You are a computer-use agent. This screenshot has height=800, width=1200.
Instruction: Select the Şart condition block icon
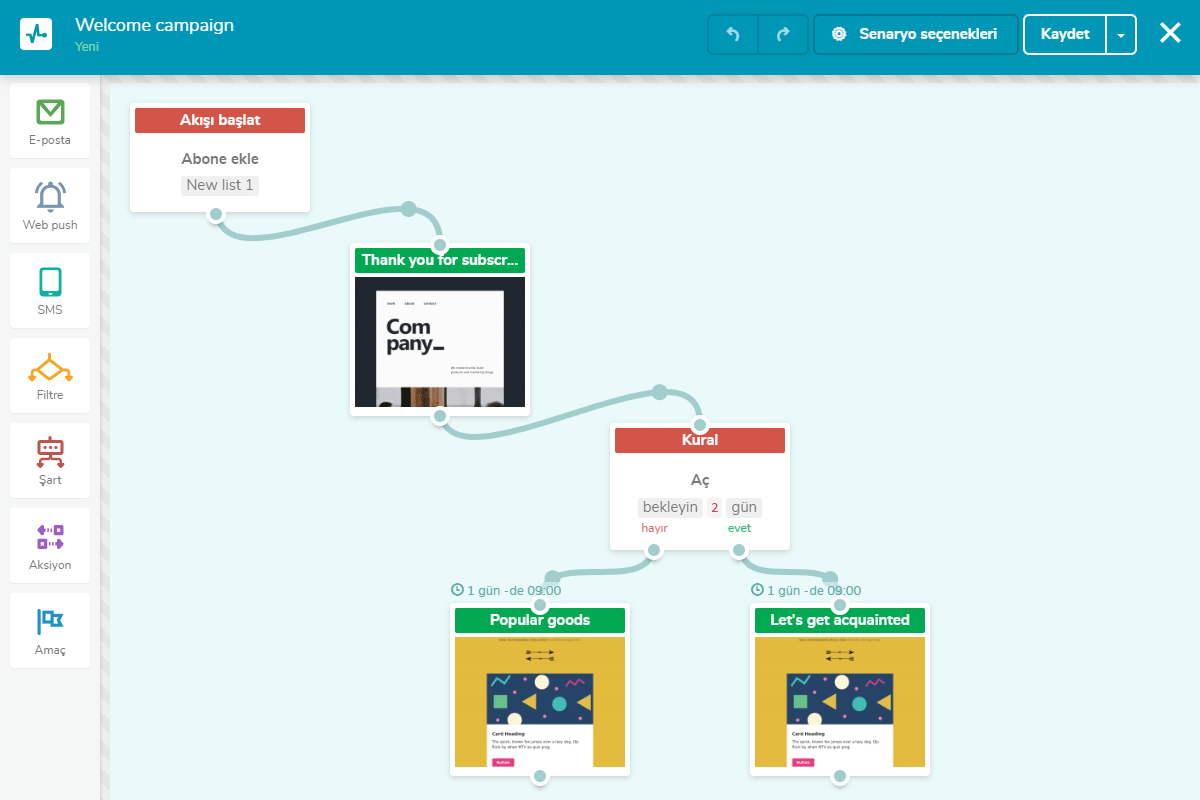coord(50,453)
